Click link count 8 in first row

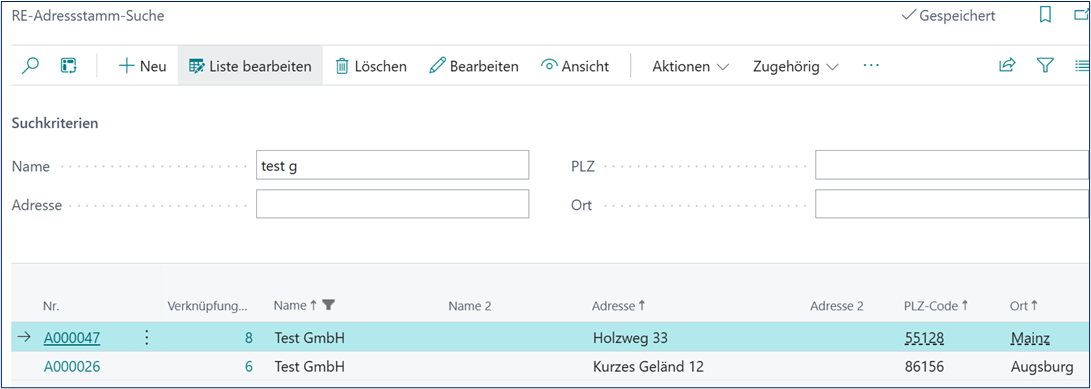[248, 338]
